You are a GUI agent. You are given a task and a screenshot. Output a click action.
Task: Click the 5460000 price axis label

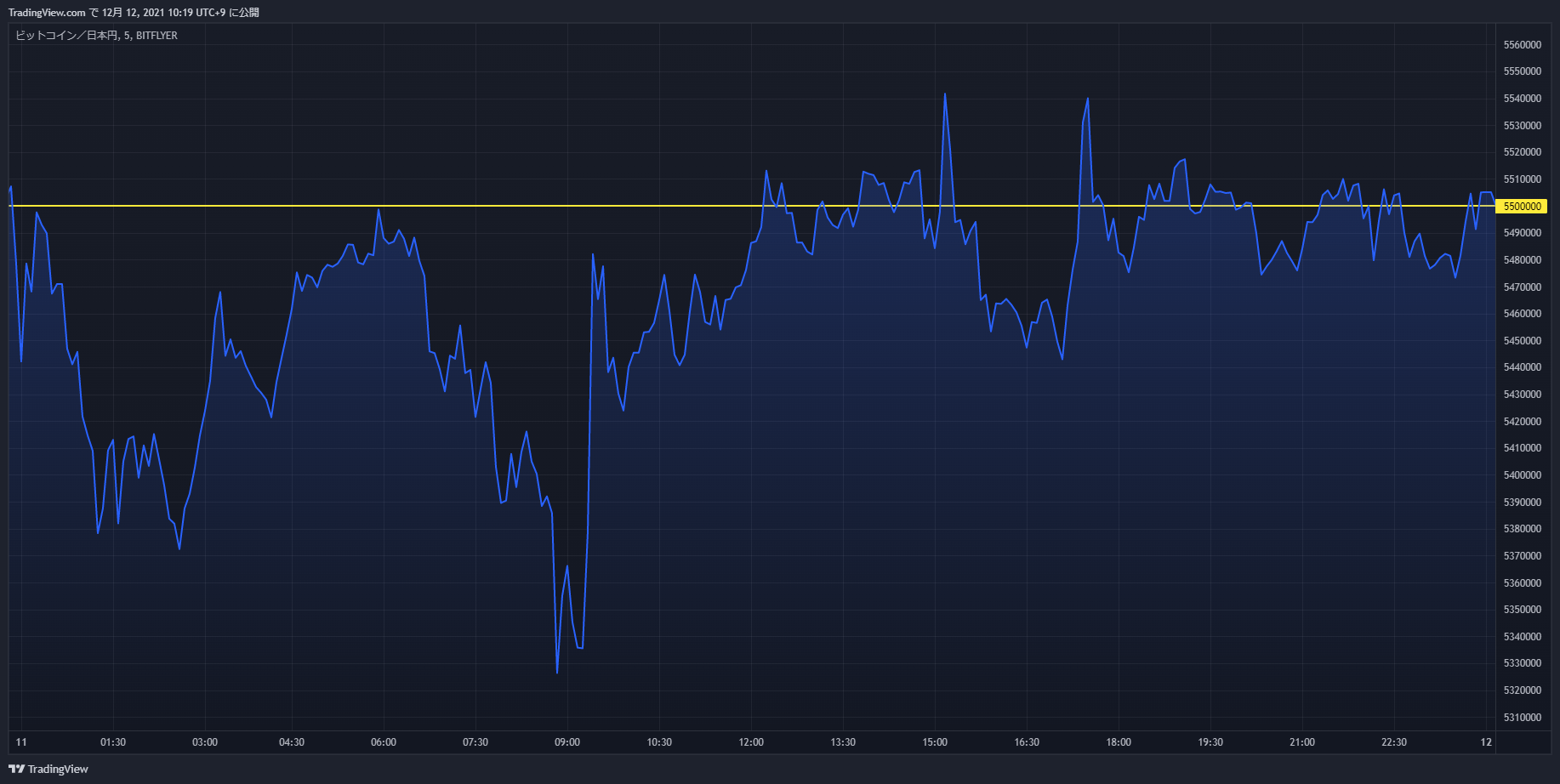point(1523,314)
